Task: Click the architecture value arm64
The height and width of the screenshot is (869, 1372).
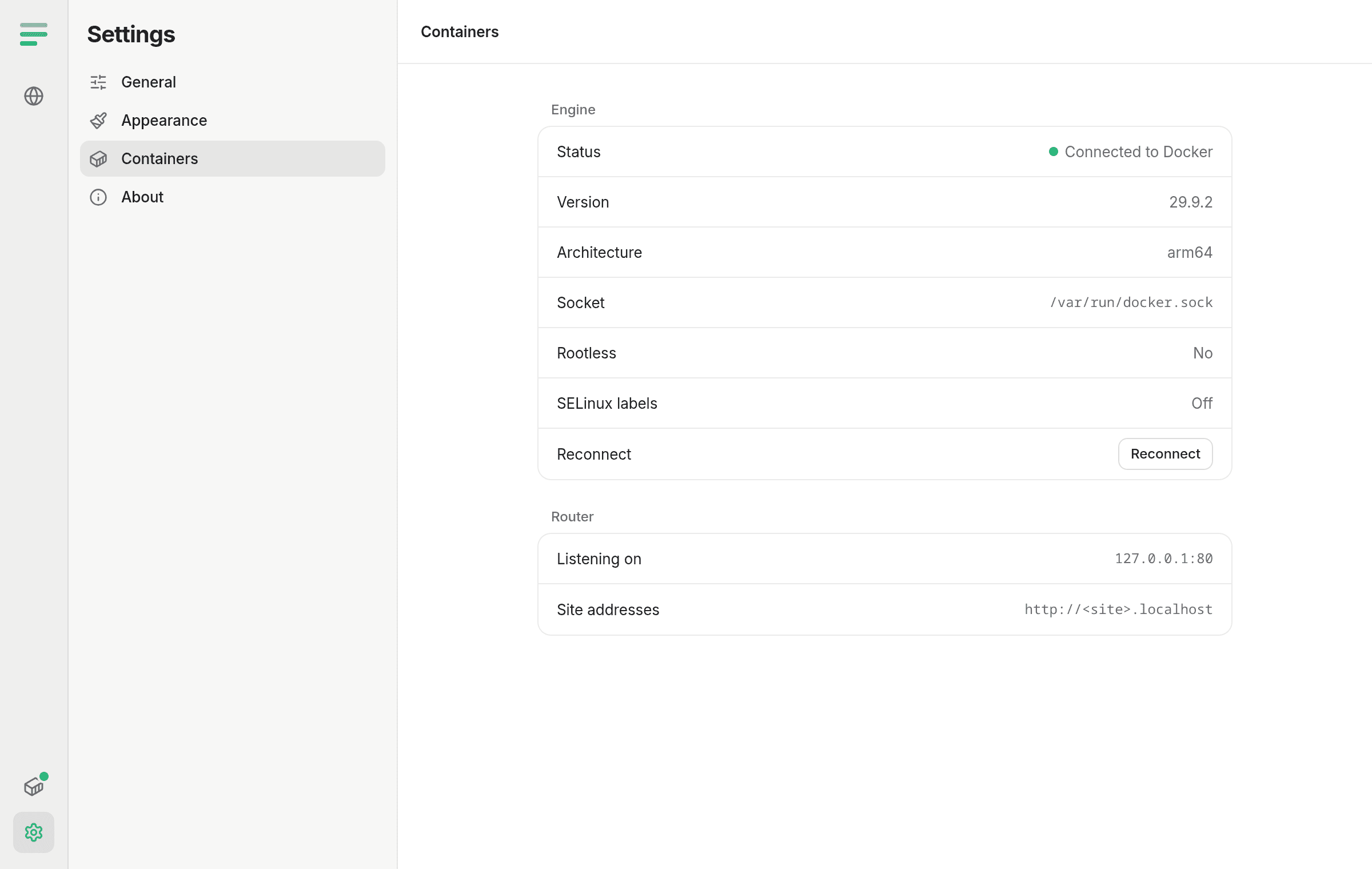Action: click(x=1190, y=253)
